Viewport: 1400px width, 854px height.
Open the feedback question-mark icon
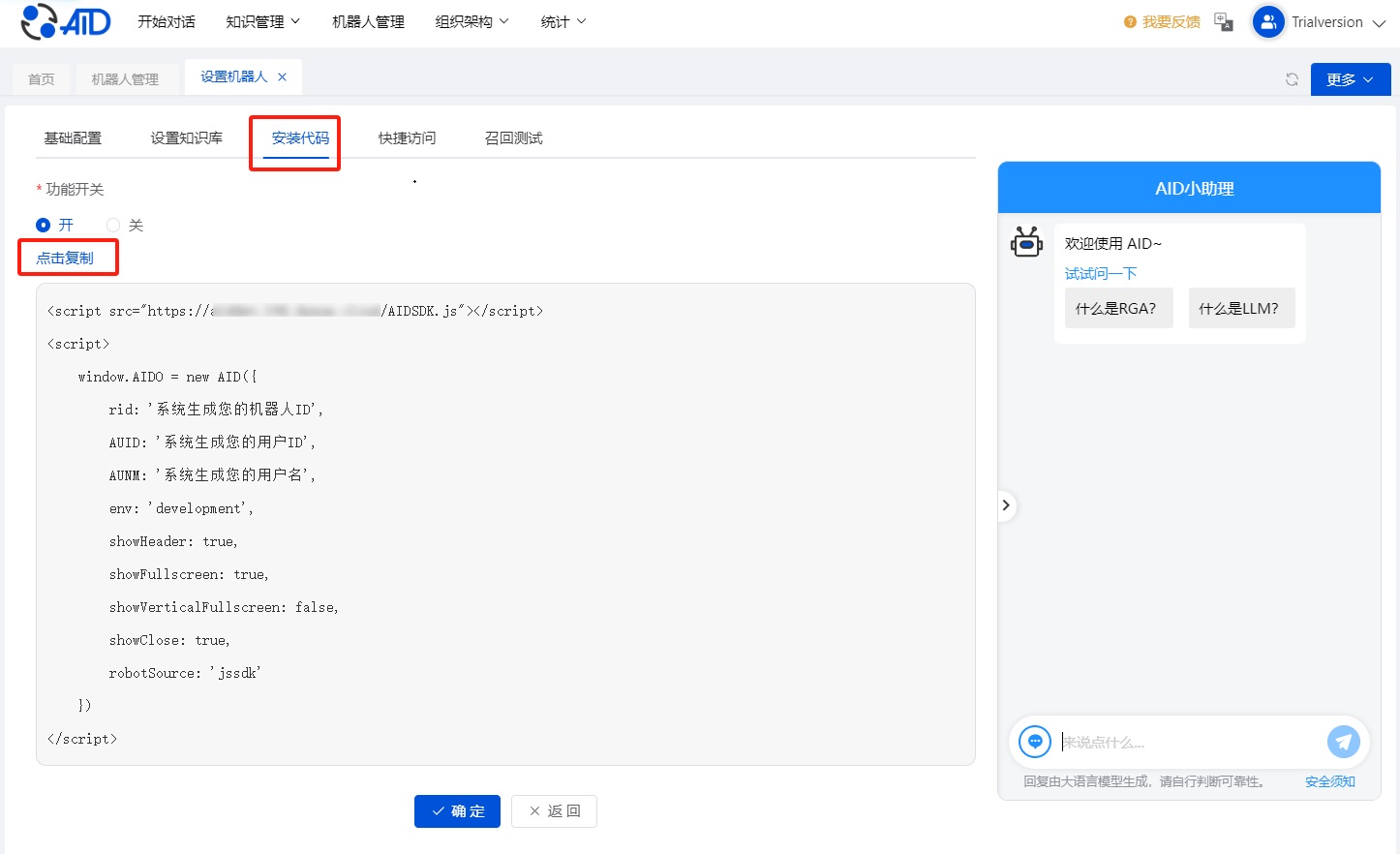coord(1130,22)
